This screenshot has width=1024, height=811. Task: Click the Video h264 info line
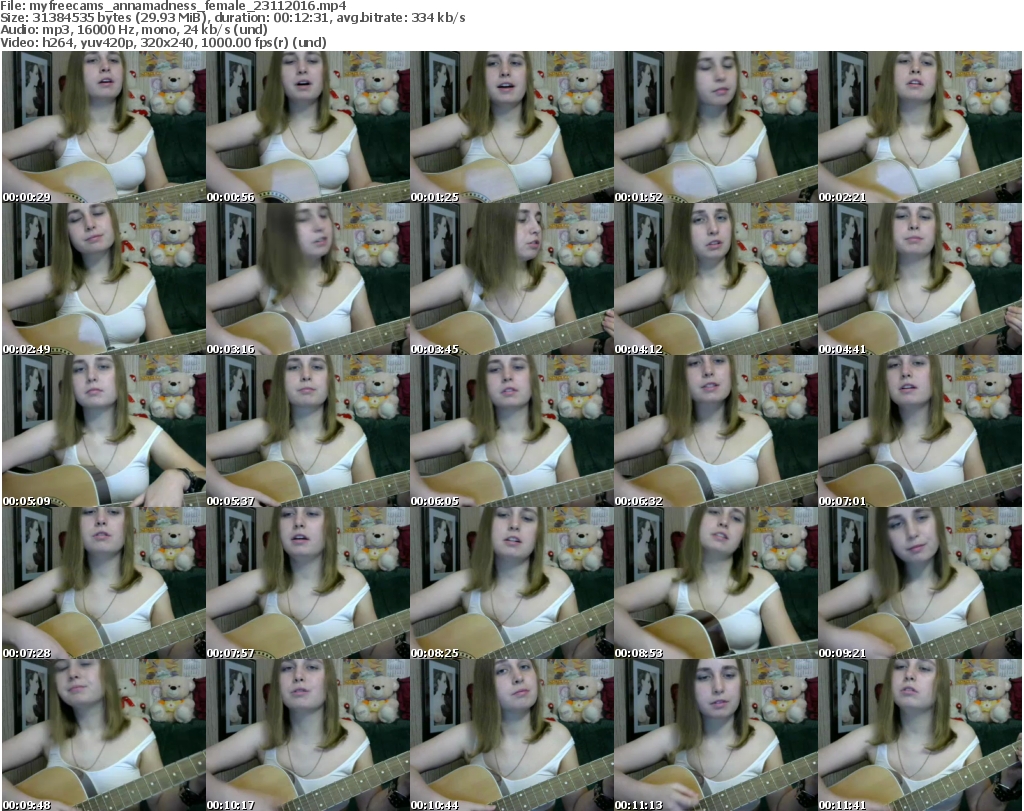coord(163,42)
